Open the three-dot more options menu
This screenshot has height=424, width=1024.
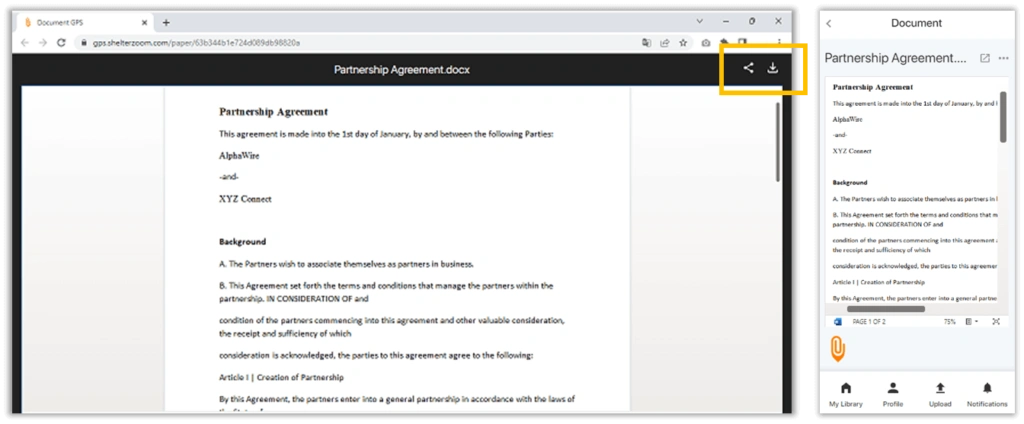(x=1004, y=58)
